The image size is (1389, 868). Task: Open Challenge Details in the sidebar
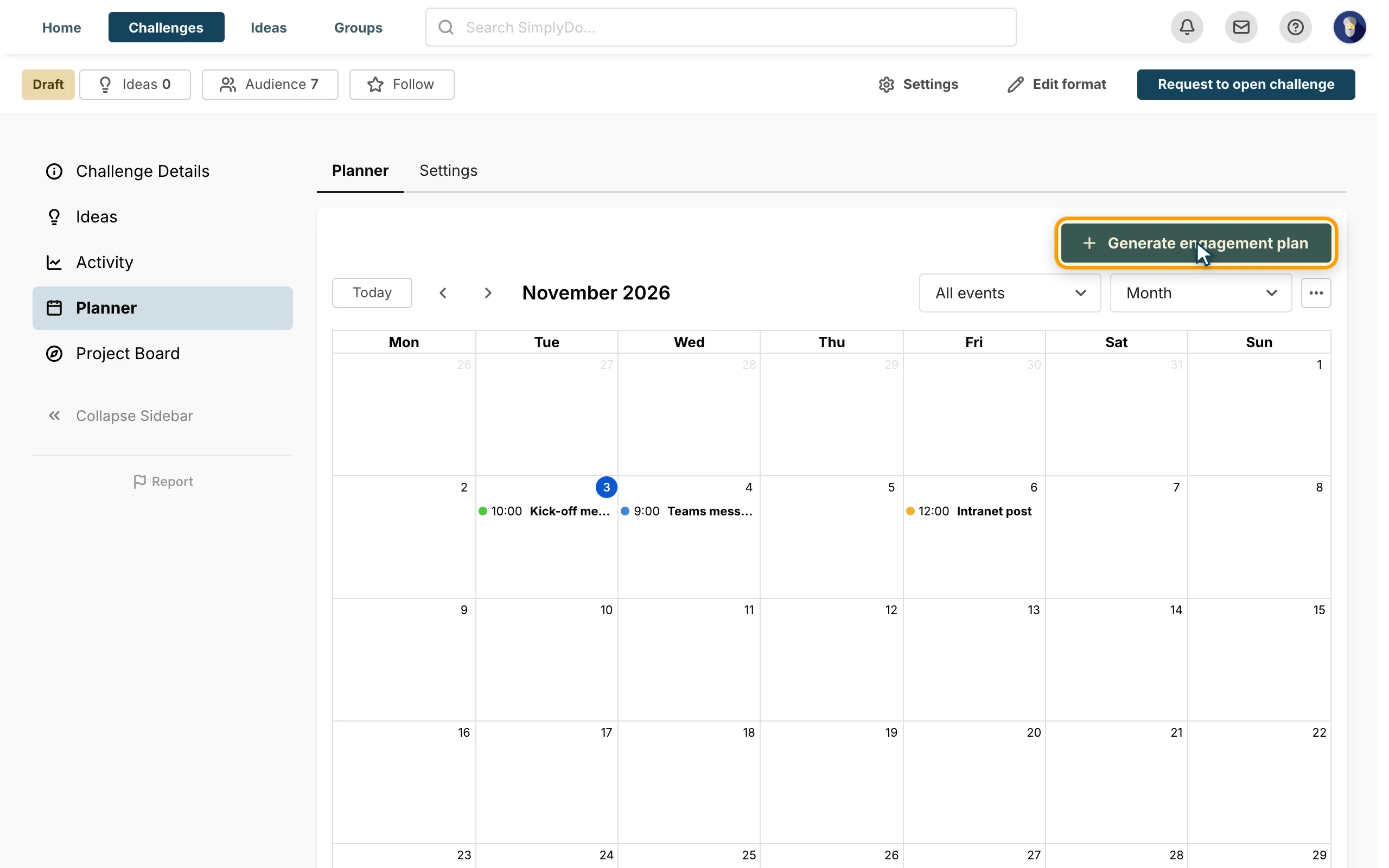coord(162,171)
